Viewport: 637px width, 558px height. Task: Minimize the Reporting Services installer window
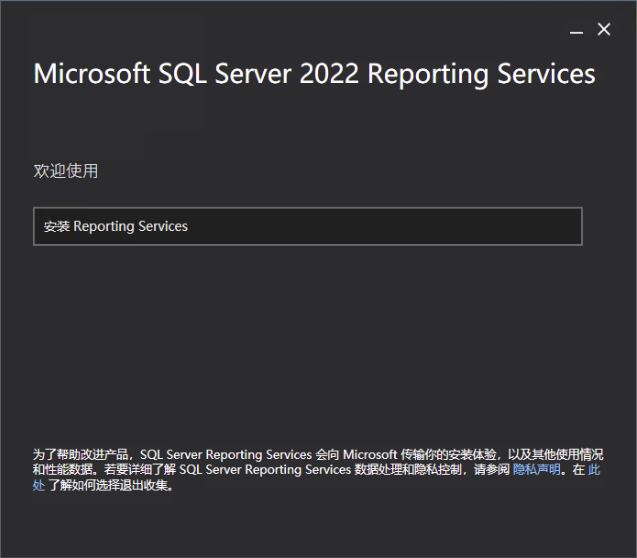click(576, 30)
